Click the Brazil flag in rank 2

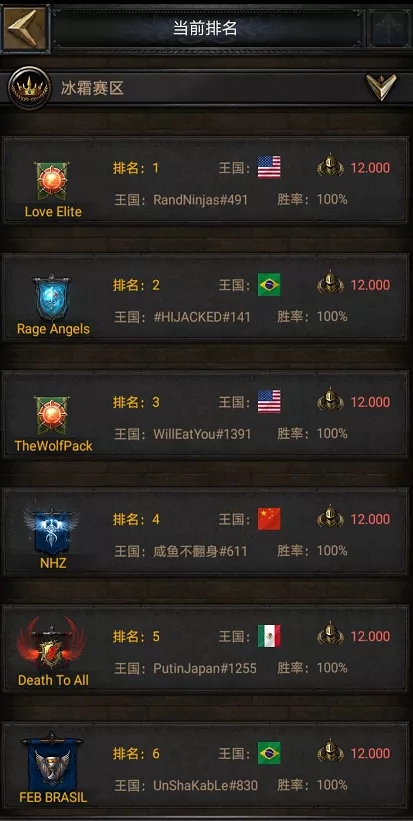click(269, 285)
